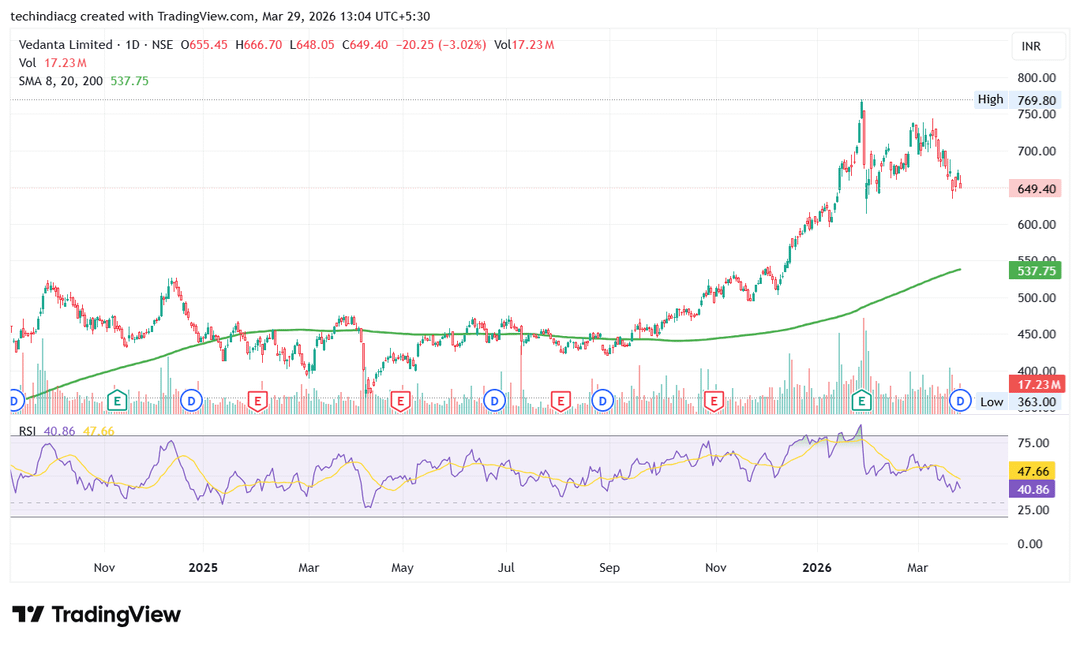Click the green E earnings marker near Nov 2024

(117, 400)
